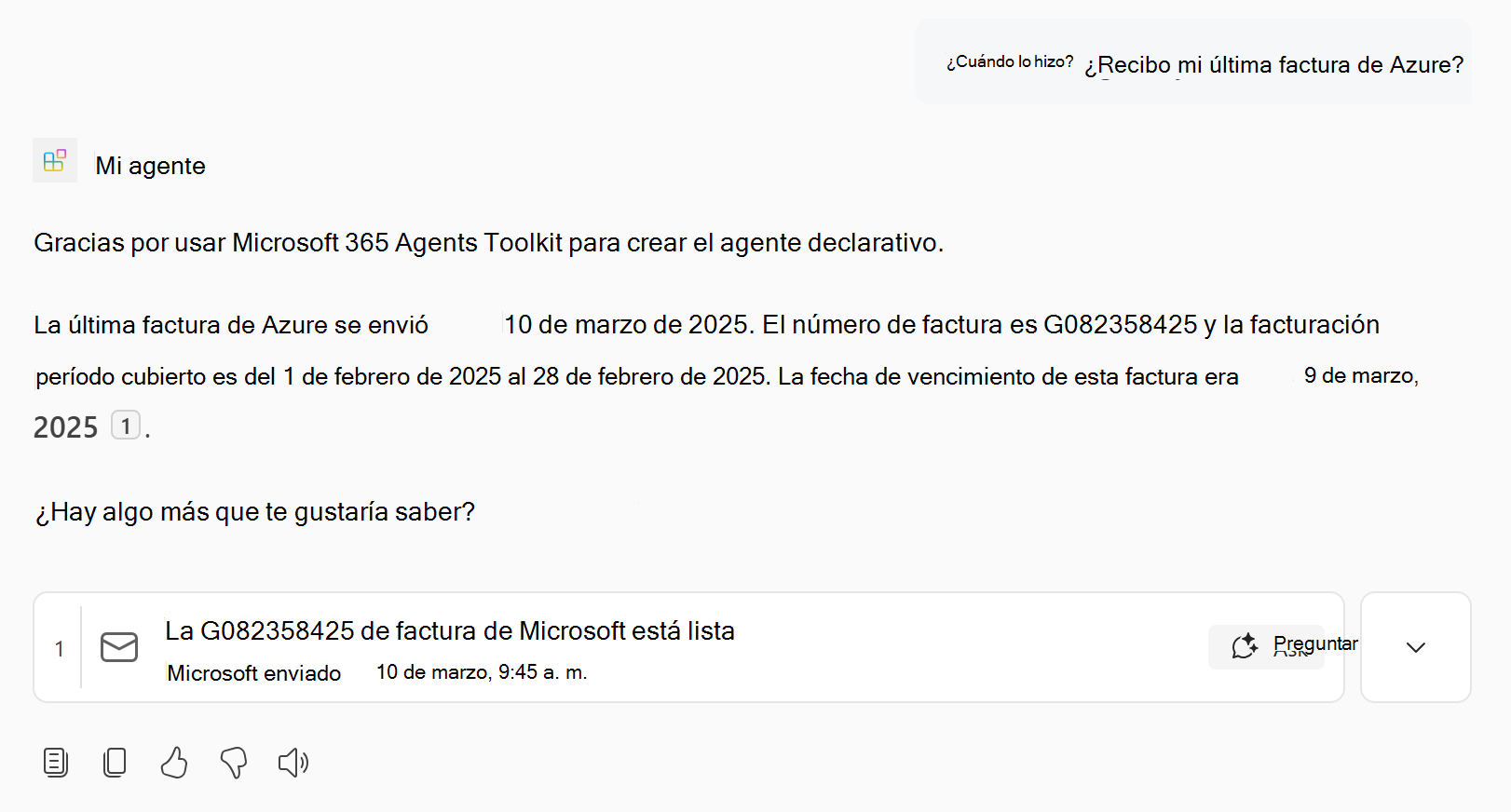Click the index 1 on the citation card
1511x812 pixels.
point(59,647)
